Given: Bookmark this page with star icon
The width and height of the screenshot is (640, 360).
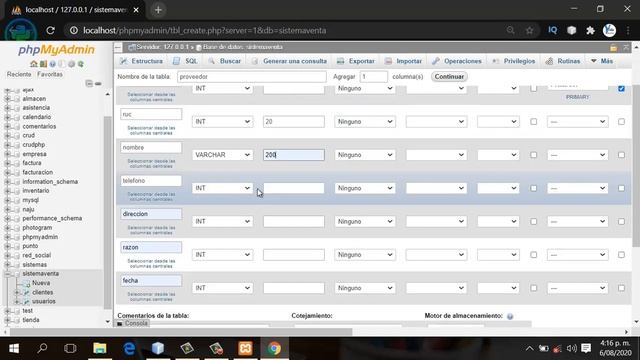Looking at the screenshot, I should click(529, 30).
